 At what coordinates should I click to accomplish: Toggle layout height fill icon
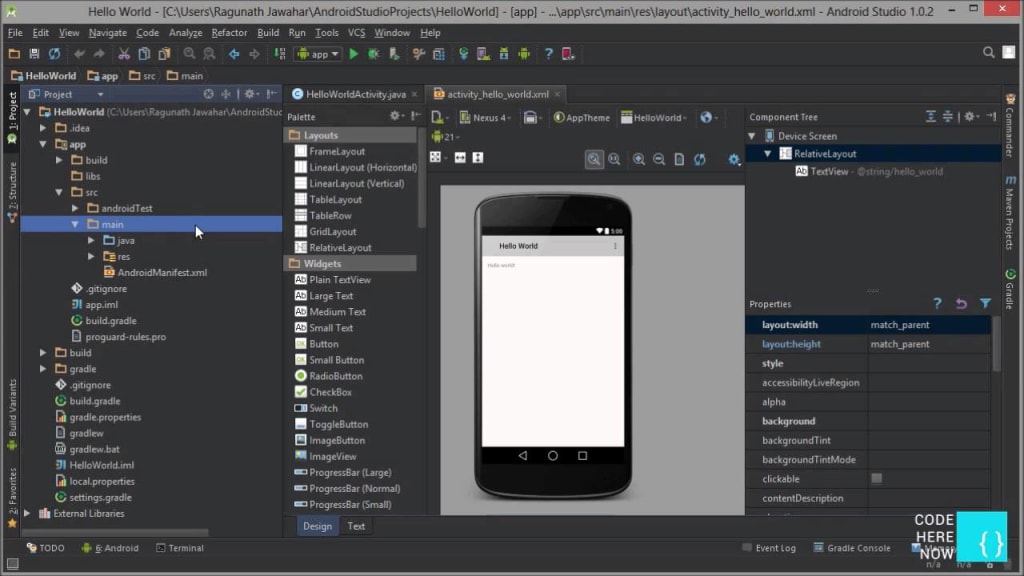[478, 157]
